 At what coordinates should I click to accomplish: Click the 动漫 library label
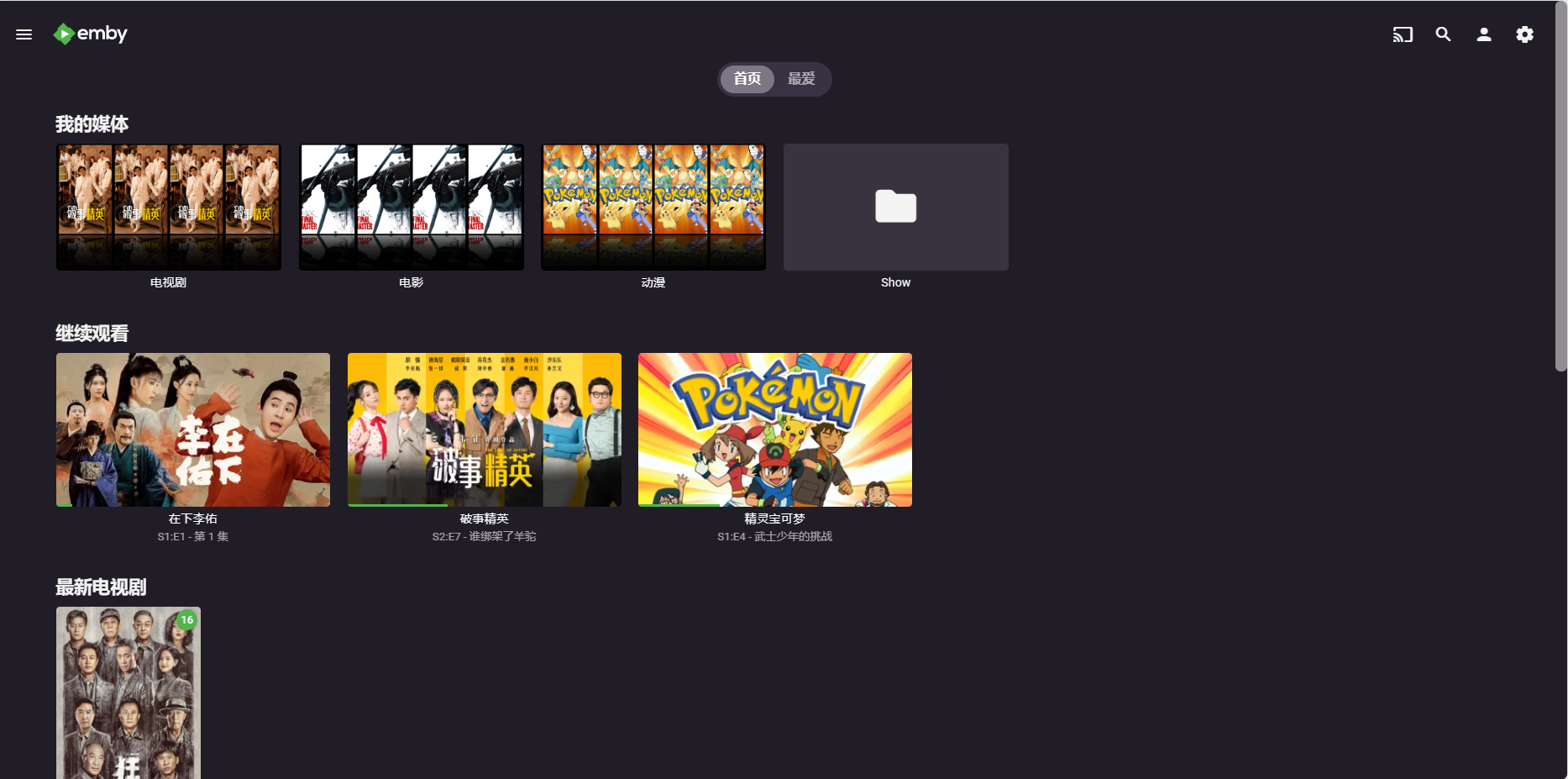point(653,282)
